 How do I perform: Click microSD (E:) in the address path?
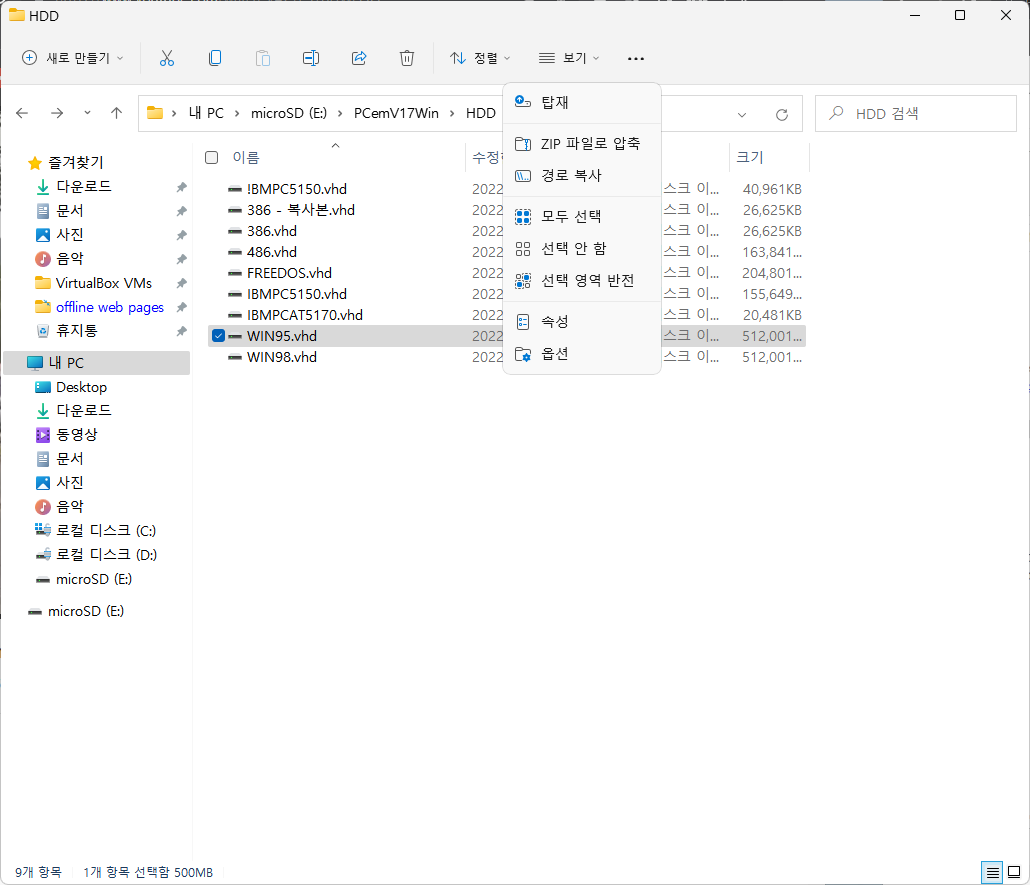[289, 113]
